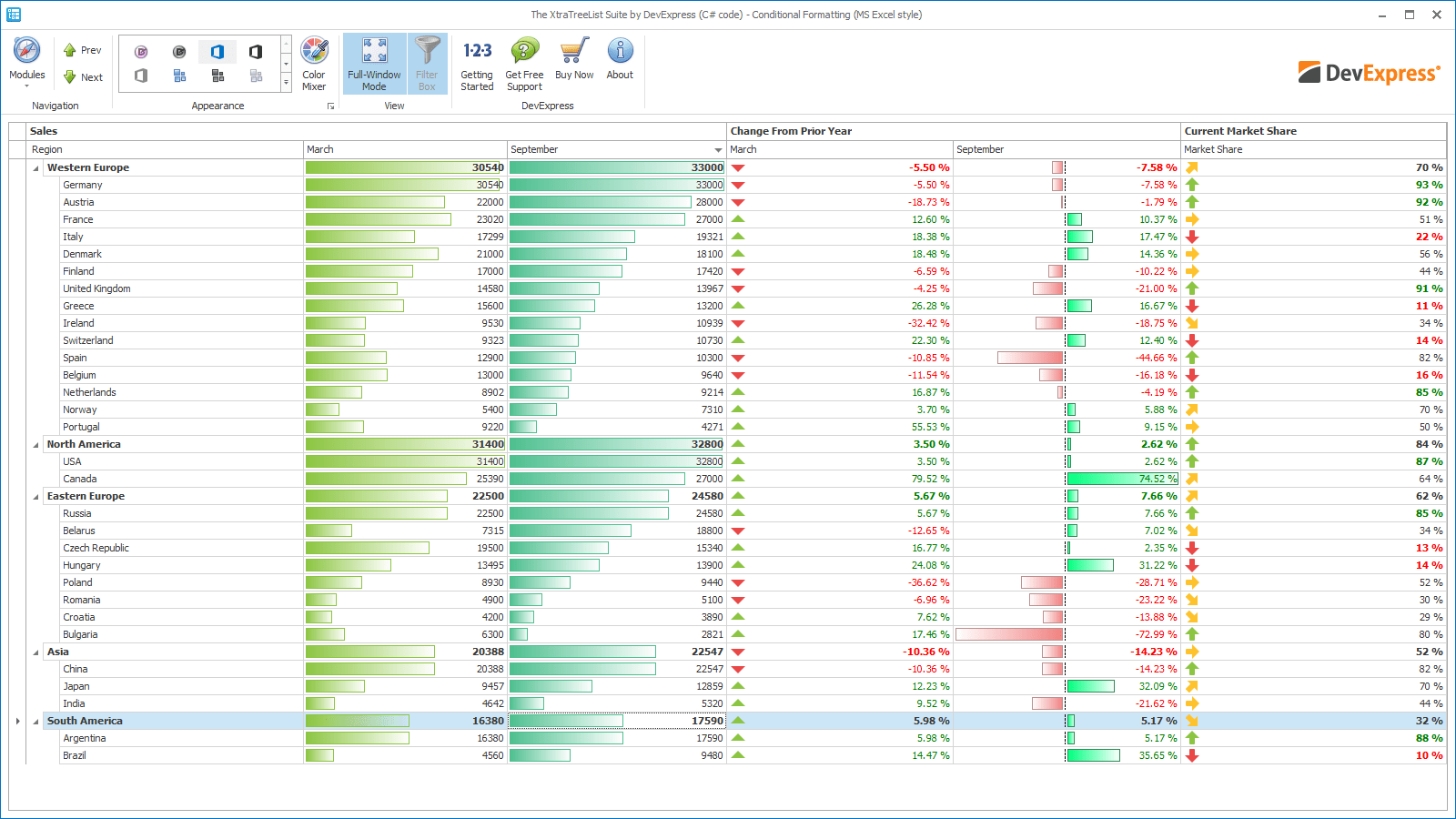Open the Appearance group dialog launcher
Viewport: 1456px width, 819px height.
(330, 106)
